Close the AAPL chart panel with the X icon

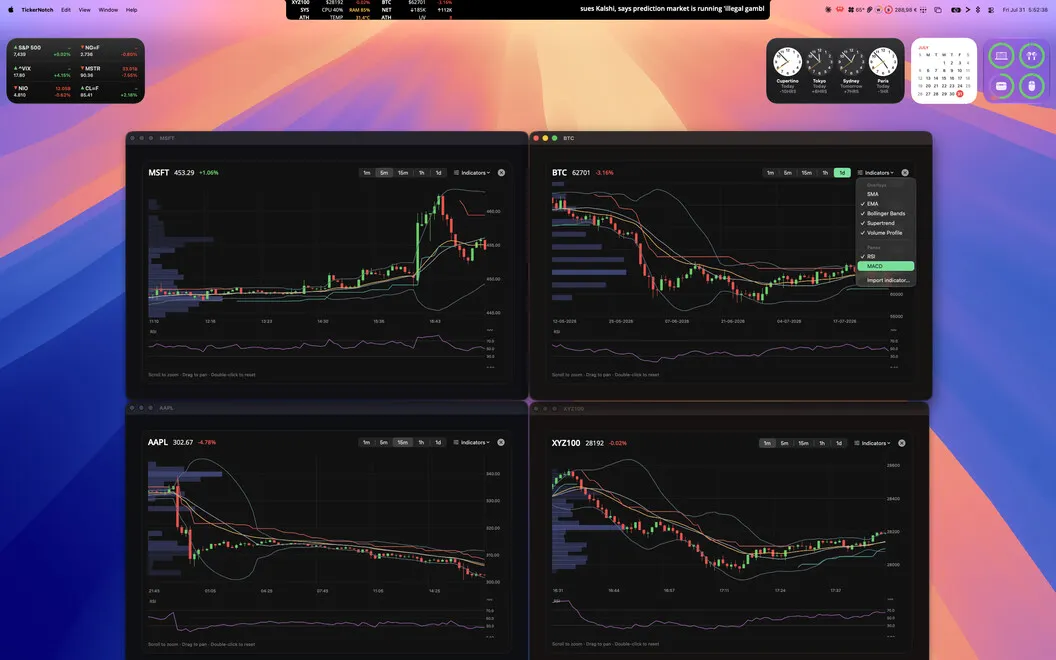point(501,442)
